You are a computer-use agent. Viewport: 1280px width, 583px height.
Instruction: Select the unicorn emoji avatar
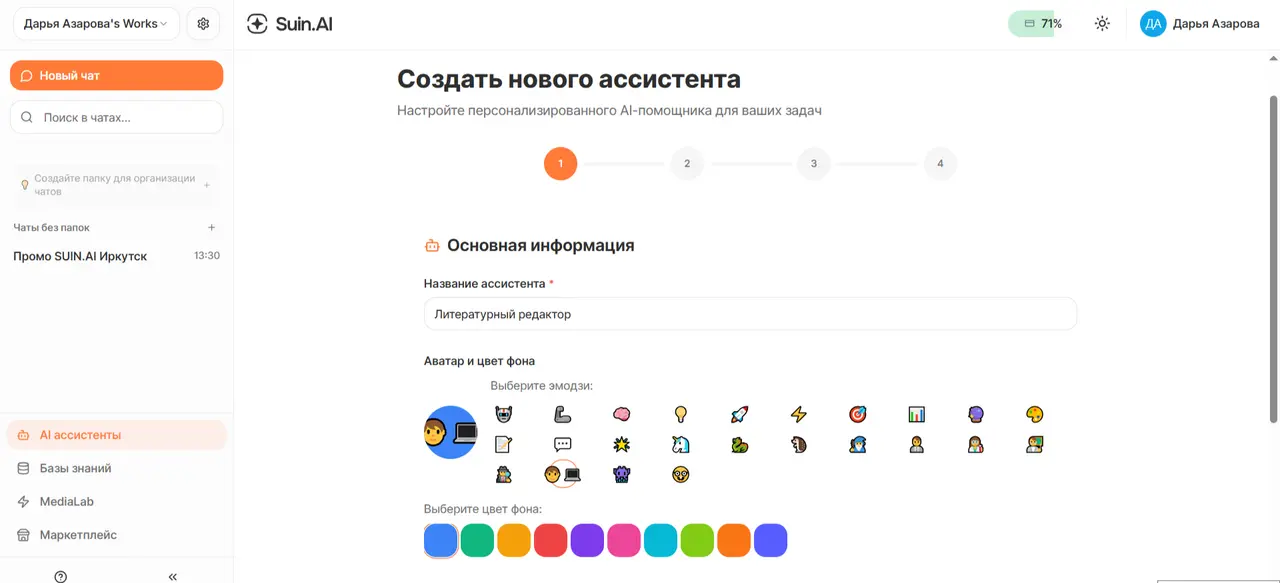pyautogui.click(x=681, y=444)
